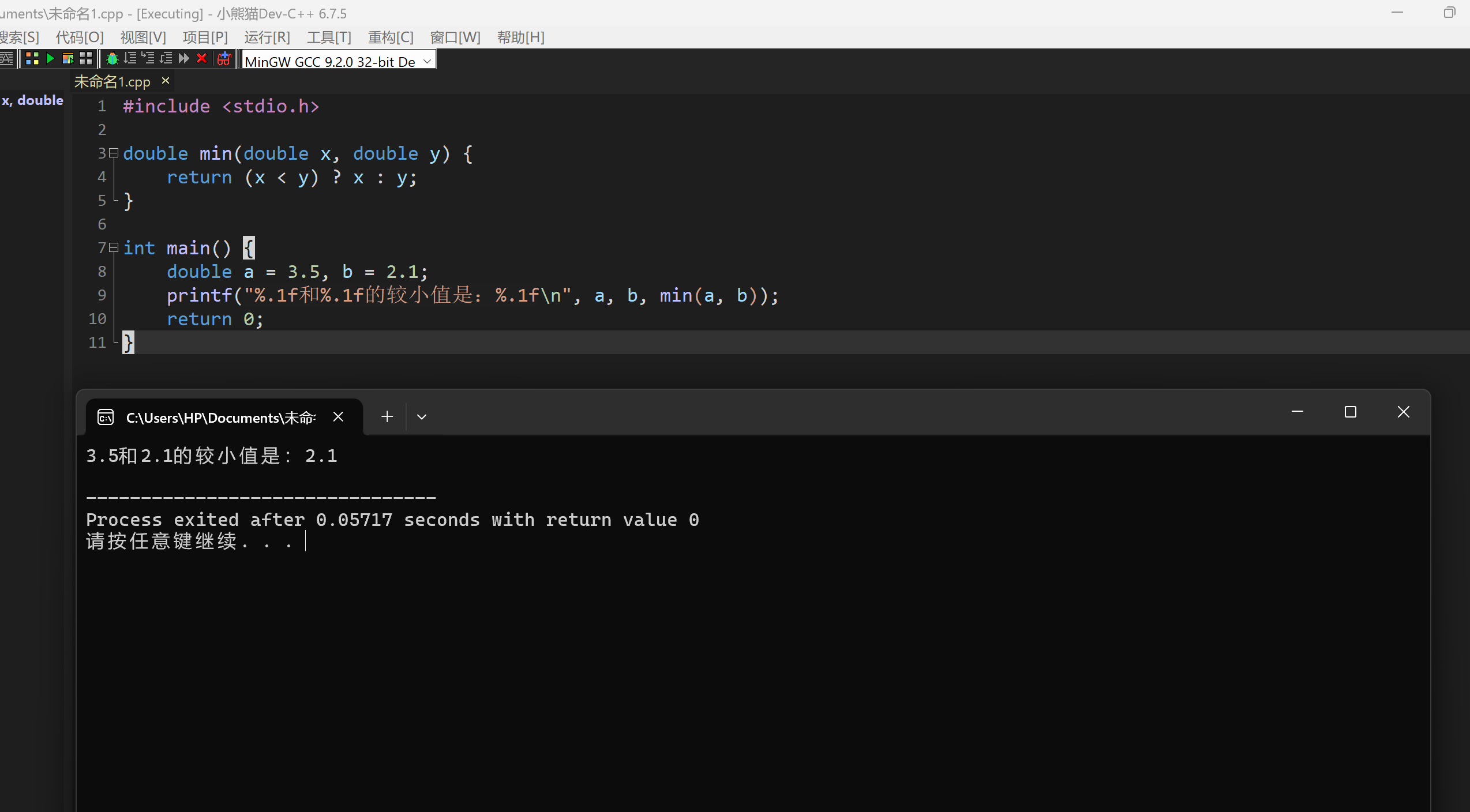
Task: Open the terminal new-tab dropdown chevron
Action: point(422,417)
